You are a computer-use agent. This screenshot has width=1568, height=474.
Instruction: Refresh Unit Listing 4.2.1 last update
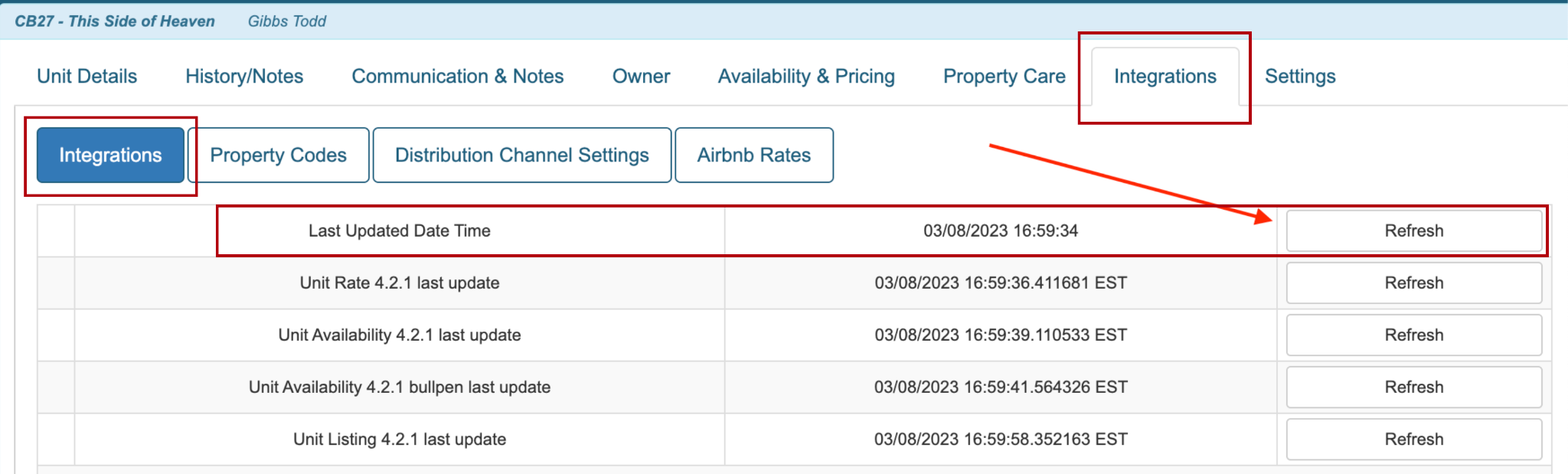point(1413,440)
